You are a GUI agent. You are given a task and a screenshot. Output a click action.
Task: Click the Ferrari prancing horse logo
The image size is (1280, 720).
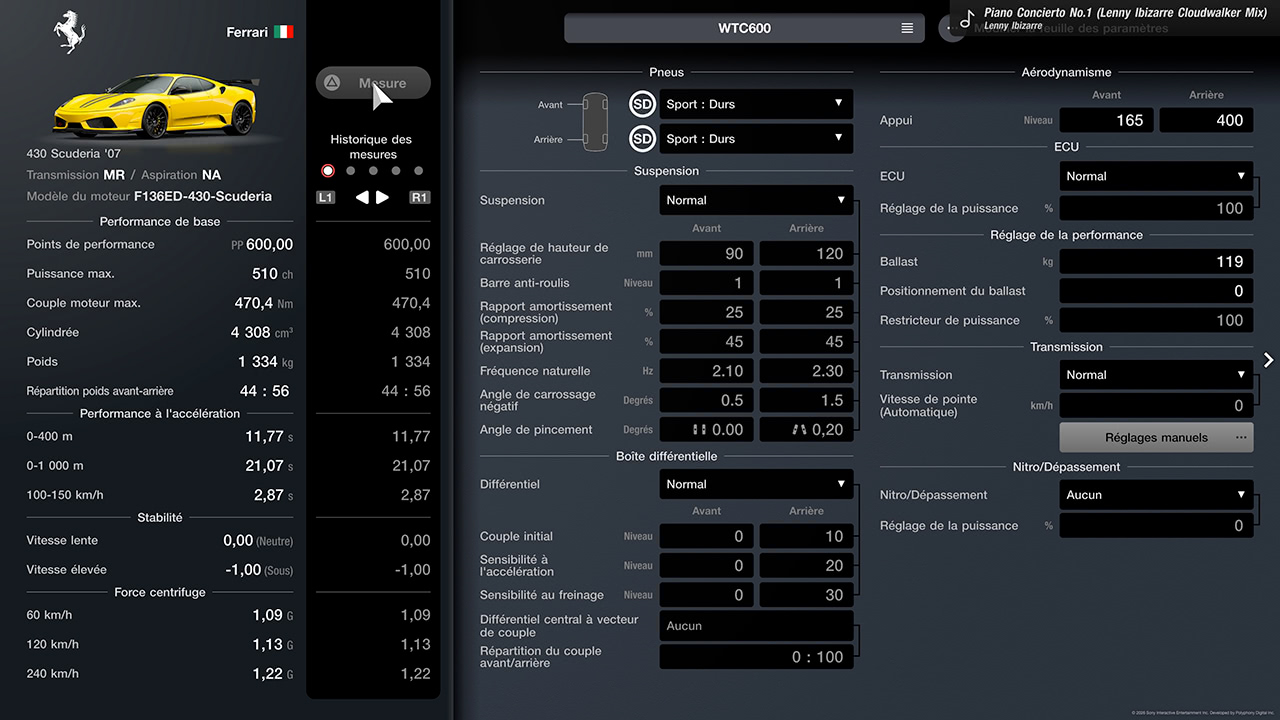click(69, 32)
